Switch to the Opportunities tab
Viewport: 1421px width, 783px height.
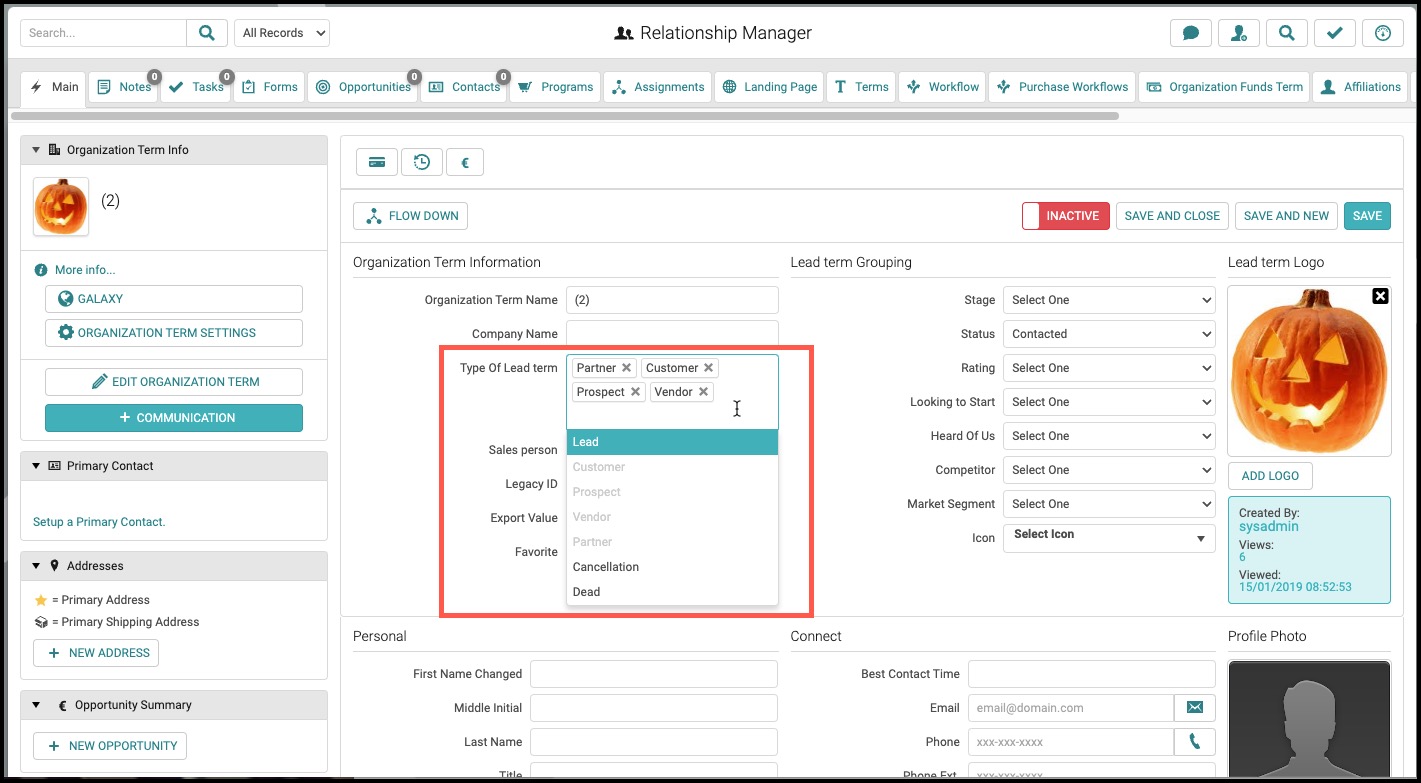[364, 87]
